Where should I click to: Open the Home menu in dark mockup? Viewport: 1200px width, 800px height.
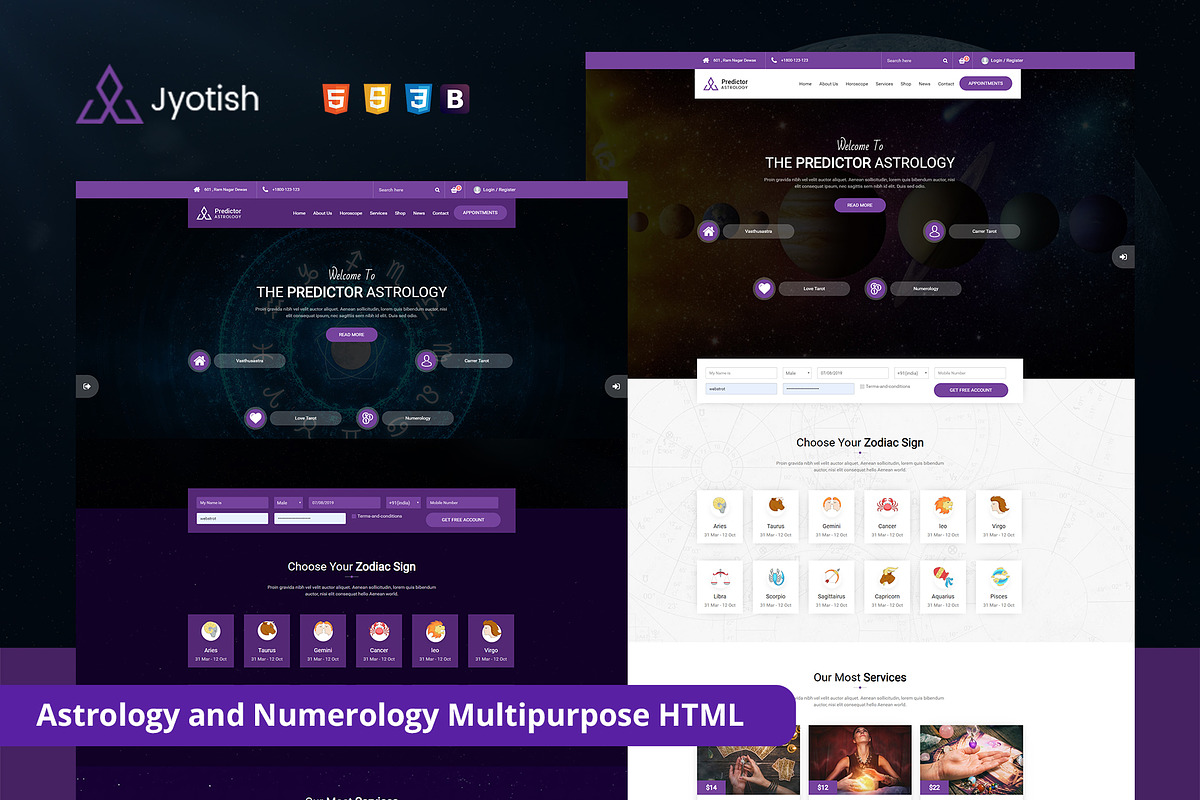pos(299,213)
